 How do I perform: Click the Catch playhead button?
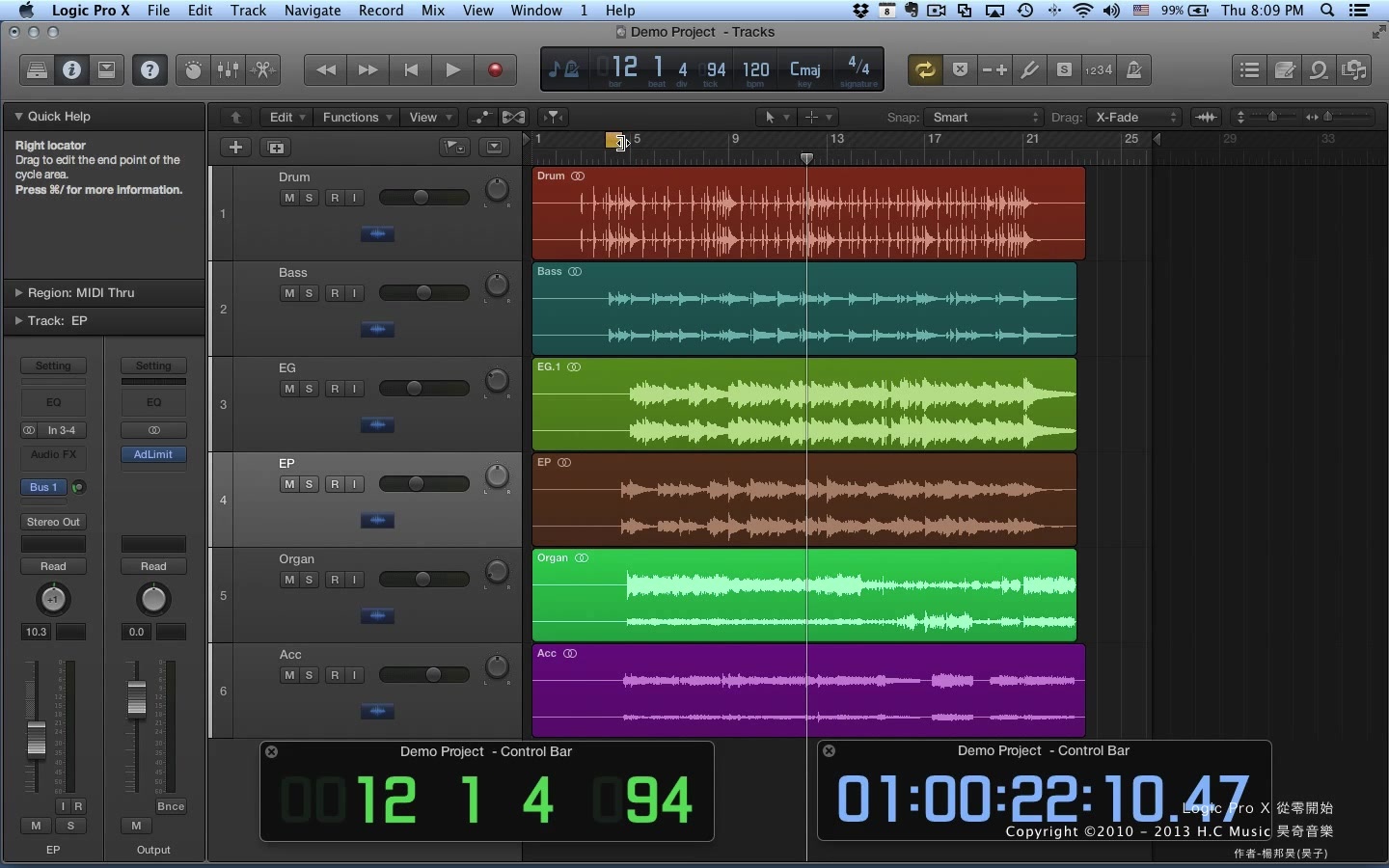pyautogui.click(x=553, y=117)
